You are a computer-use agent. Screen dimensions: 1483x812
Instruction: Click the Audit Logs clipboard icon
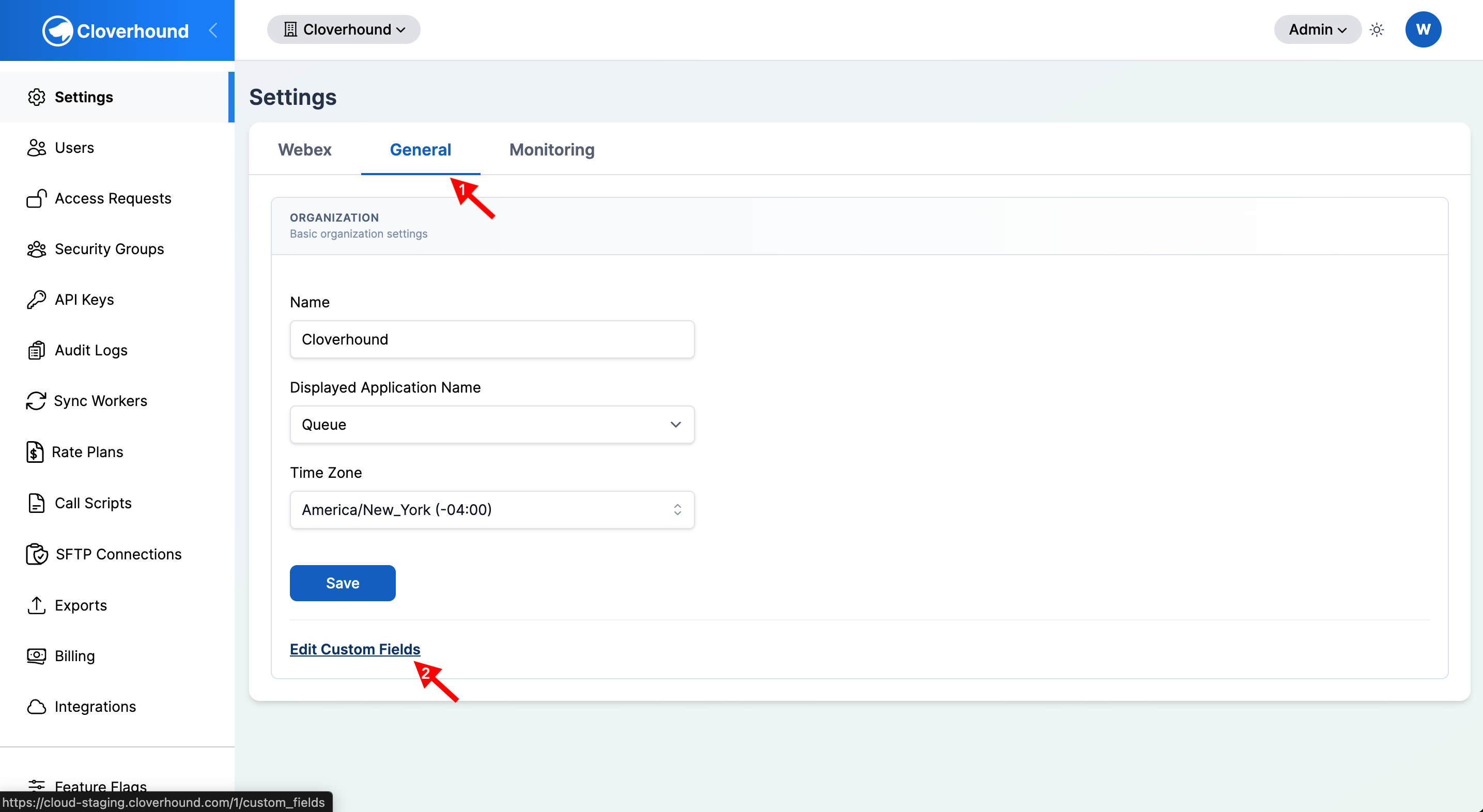pyautogui.click(x=36, y=350)
